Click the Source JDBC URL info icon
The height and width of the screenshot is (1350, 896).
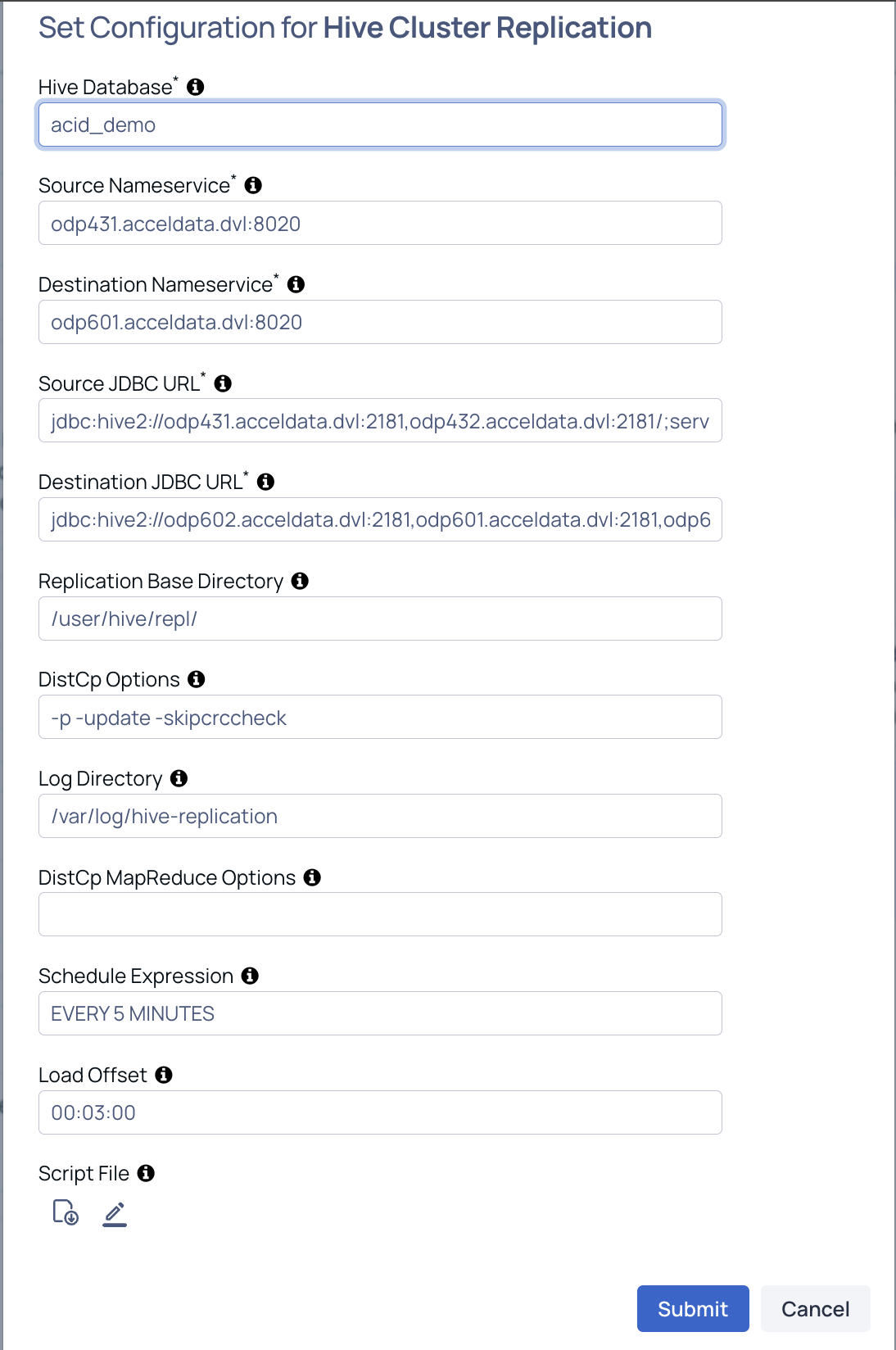pos(223,383)
